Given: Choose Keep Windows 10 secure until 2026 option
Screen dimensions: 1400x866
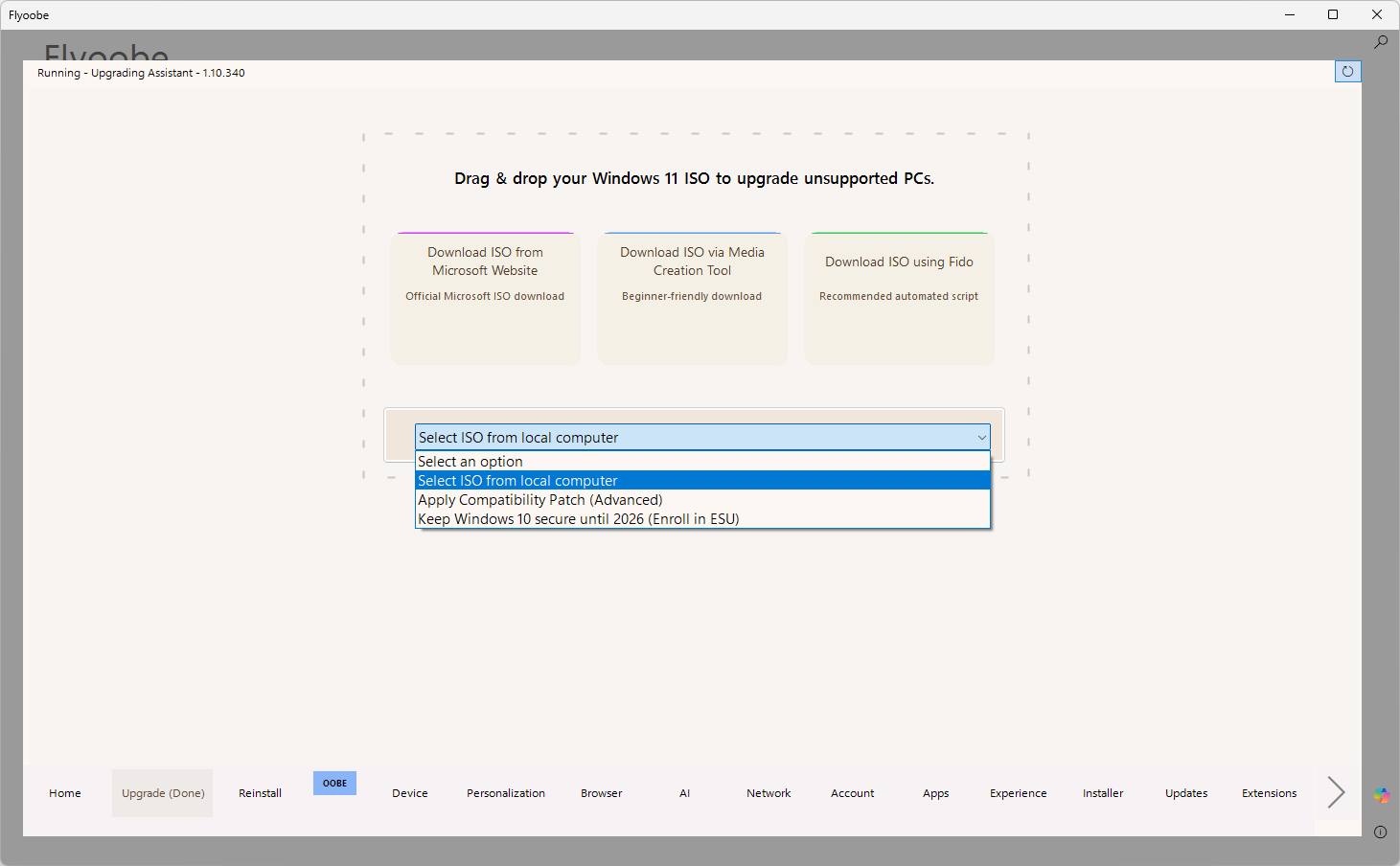Looking at the screenshot, I should 702,519.
